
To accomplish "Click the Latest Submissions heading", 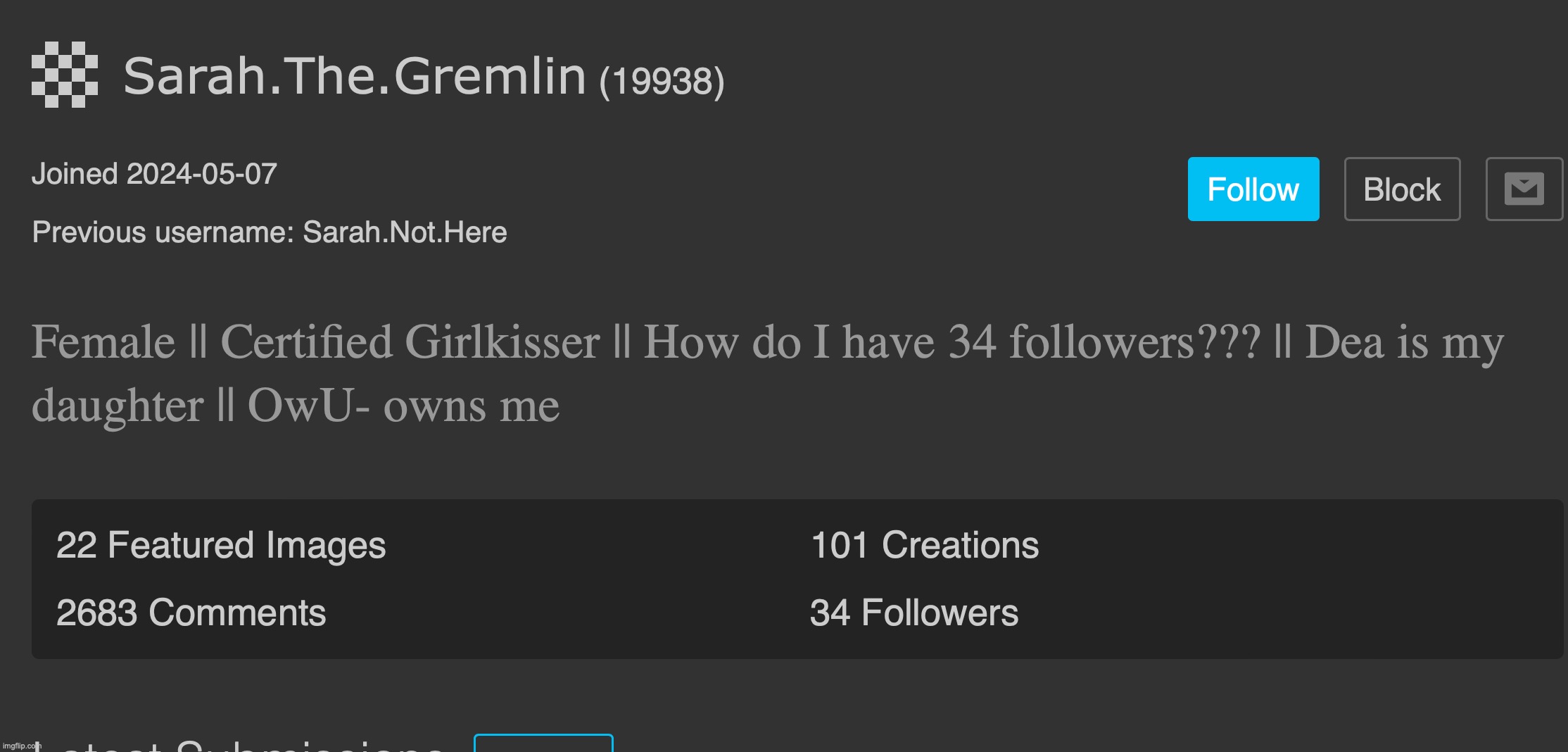I will click(239, 745).
